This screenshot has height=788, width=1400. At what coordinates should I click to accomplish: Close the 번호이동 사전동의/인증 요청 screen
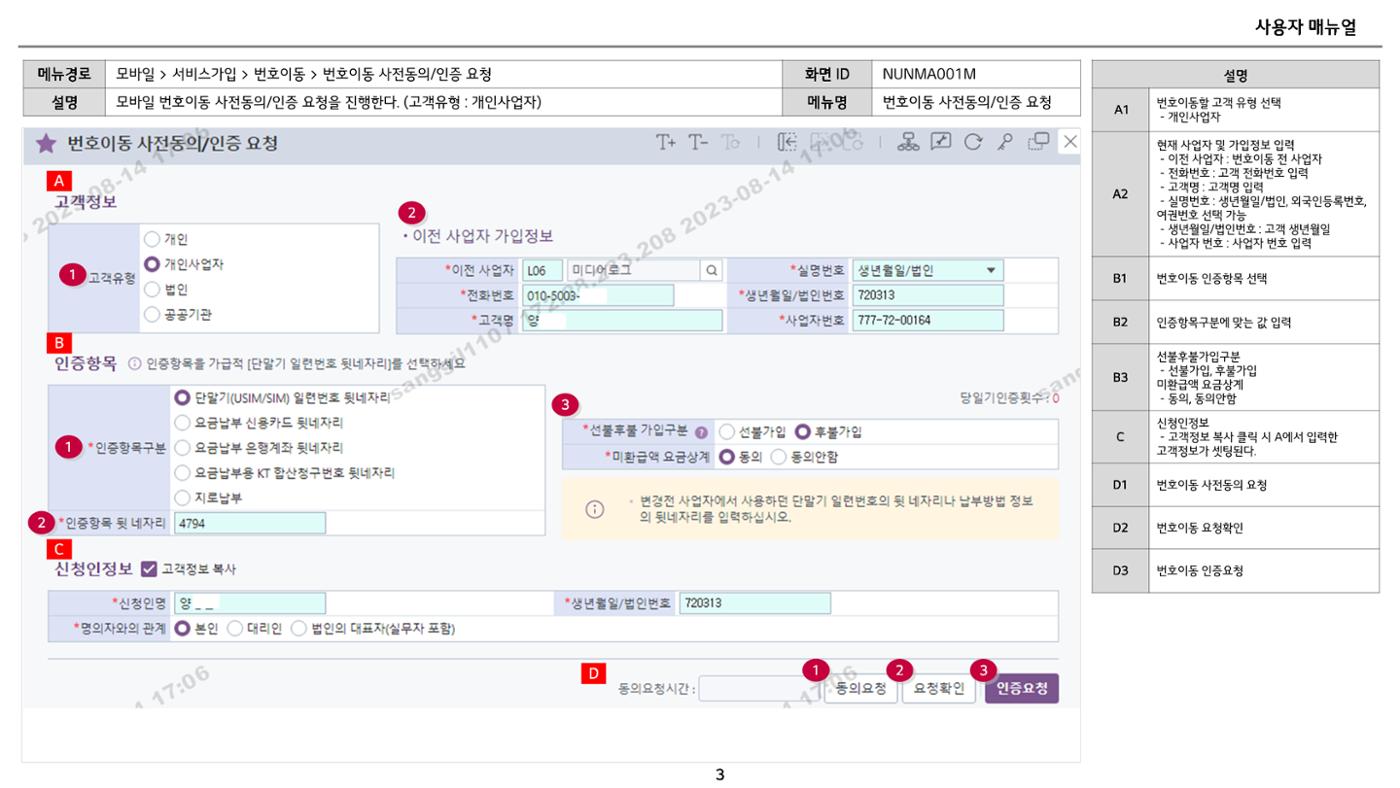[x=1069, y=142]
